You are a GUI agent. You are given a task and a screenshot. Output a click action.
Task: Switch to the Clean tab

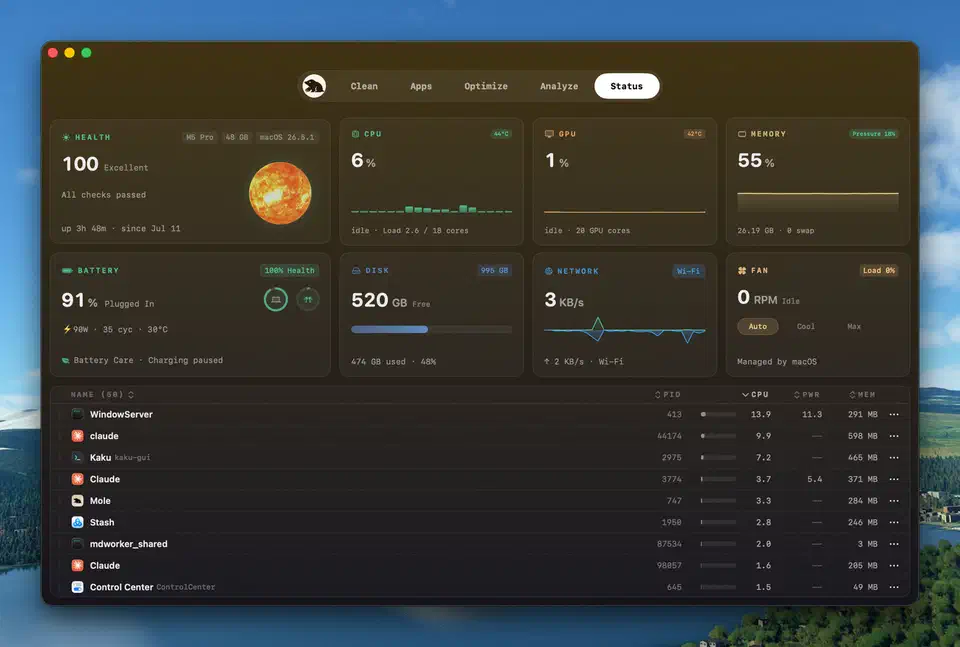coord(364,86)
